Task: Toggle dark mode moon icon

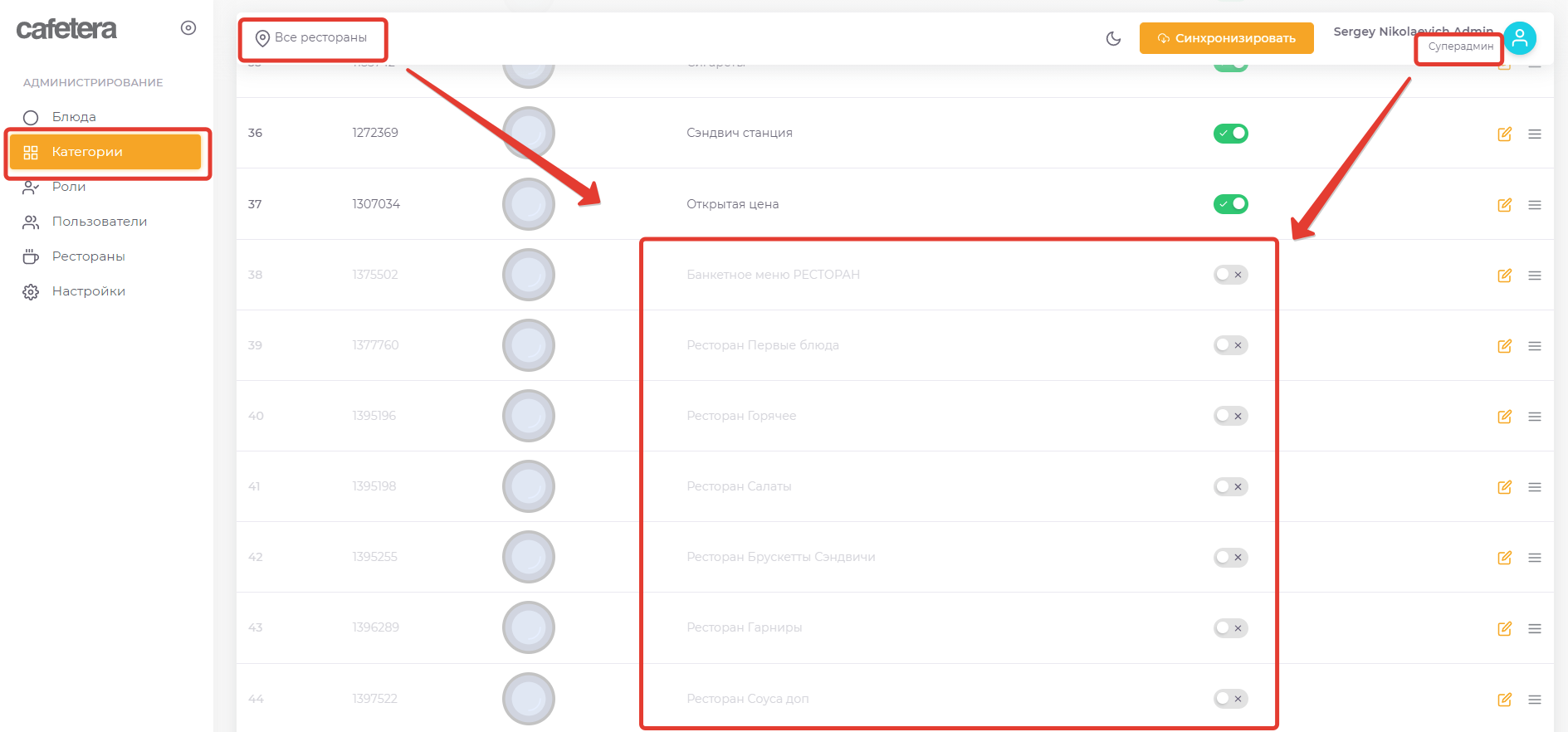Action: pyautogui.click(x=1113, y=38)
